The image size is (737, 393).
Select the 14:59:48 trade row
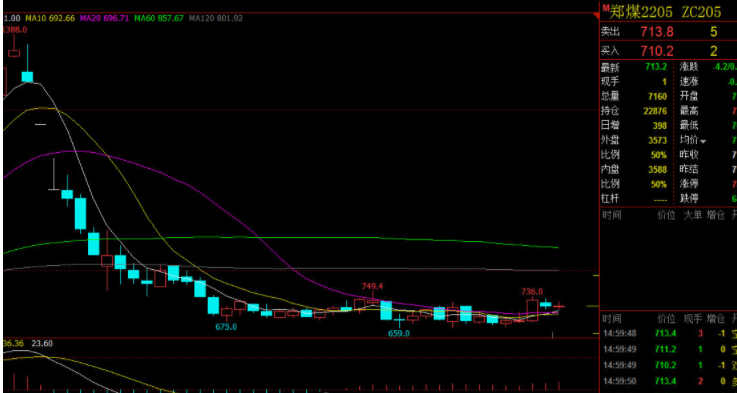[x=669, y=334]
